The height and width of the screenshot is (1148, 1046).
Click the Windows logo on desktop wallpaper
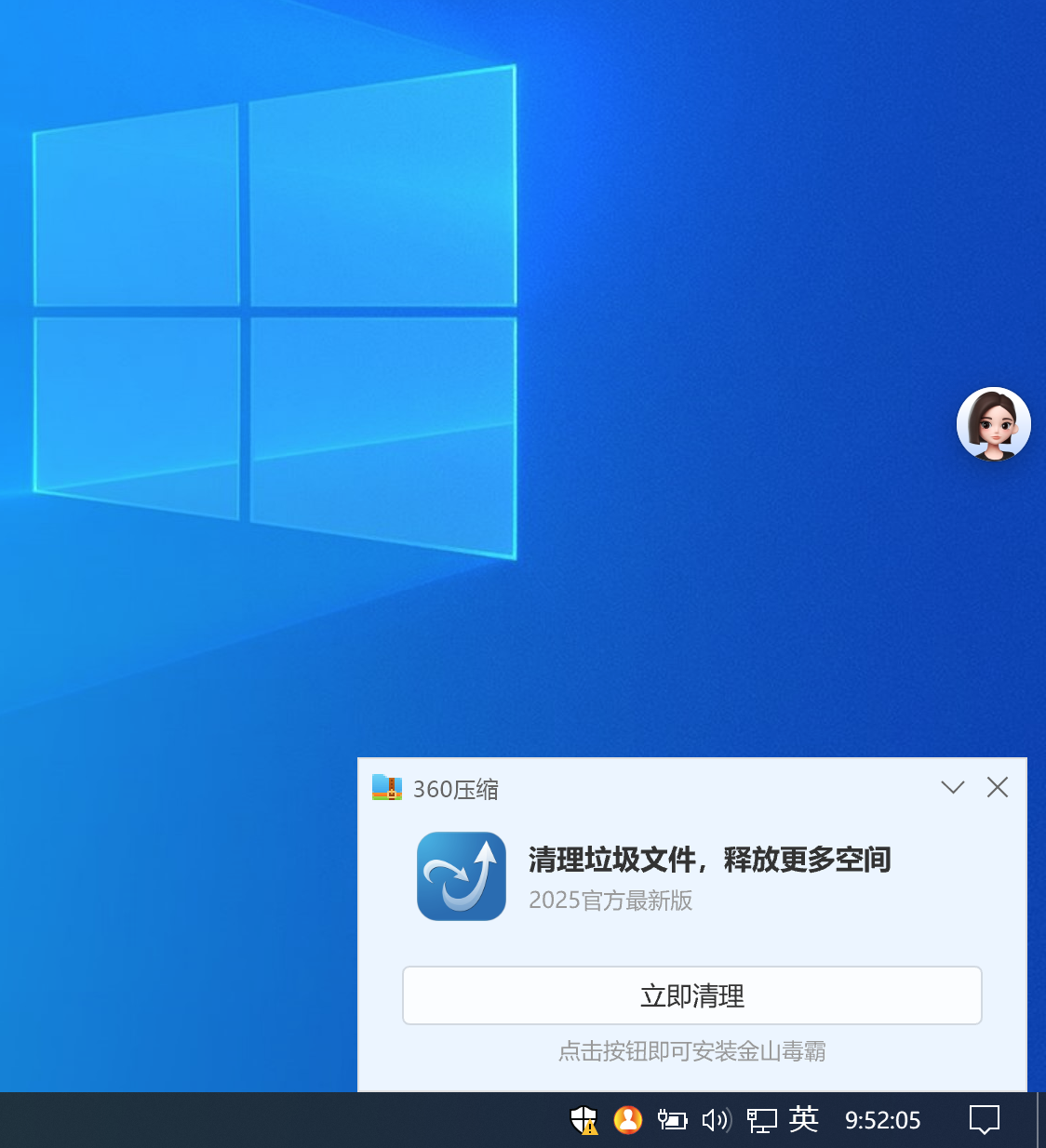click(x=275, y=312)
